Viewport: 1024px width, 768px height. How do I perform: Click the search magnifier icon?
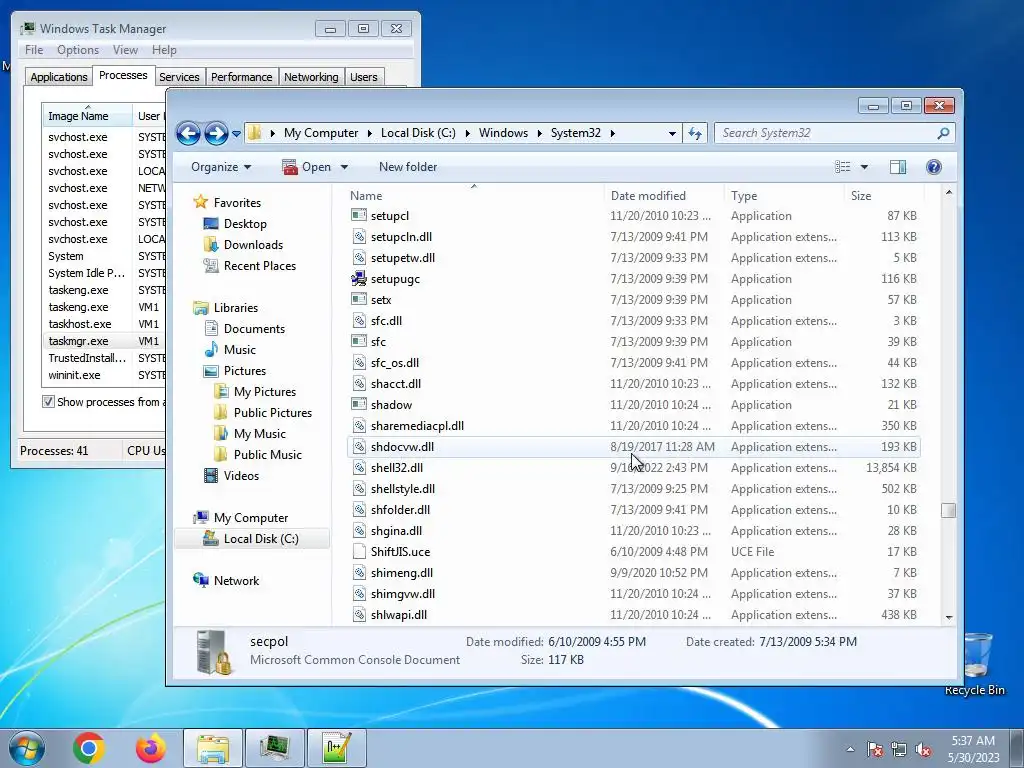click(x=943, y=133)
